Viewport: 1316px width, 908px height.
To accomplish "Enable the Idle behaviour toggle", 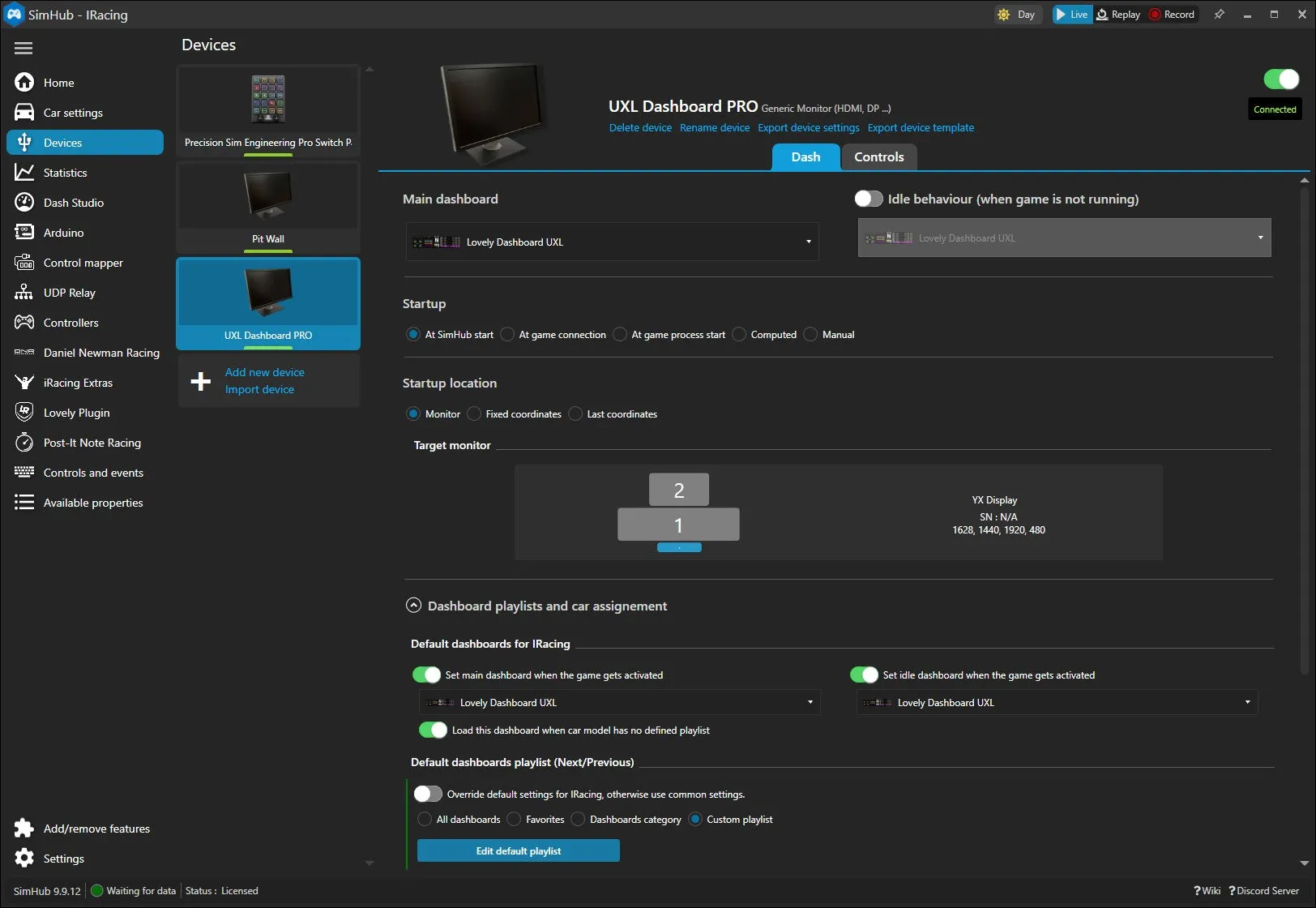I will (x=869, y=199).
